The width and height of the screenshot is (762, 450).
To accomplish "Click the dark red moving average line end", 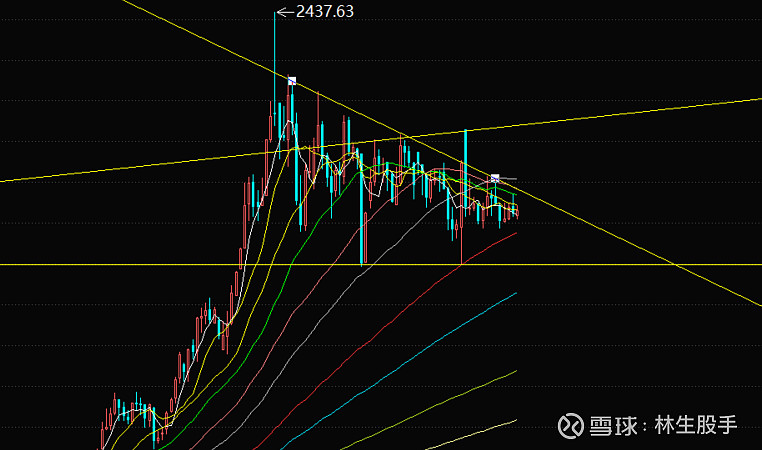I will 514,233.
